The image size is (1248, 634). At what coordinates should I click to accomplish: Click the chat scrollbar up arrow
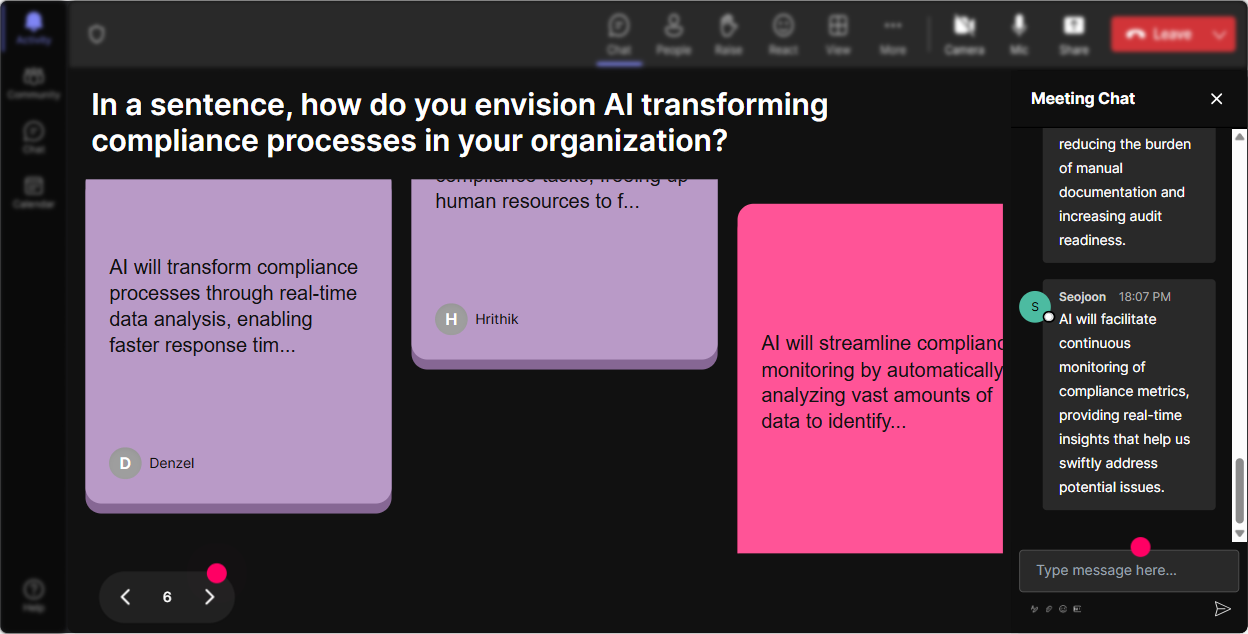click(1240, 136)
